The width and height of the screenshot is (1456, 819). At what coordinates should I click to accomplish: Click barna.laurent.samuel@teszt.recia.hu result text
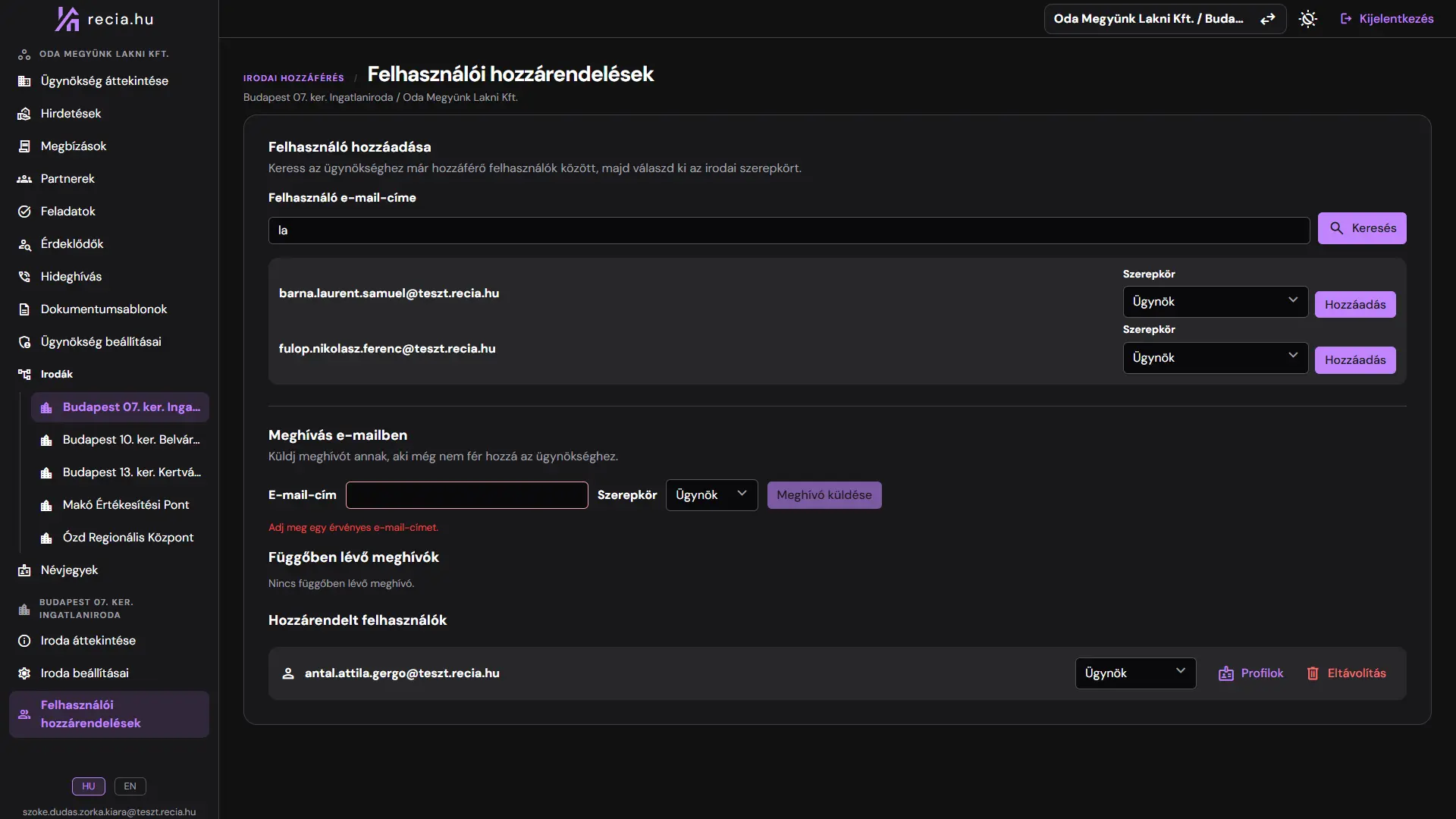389,293
